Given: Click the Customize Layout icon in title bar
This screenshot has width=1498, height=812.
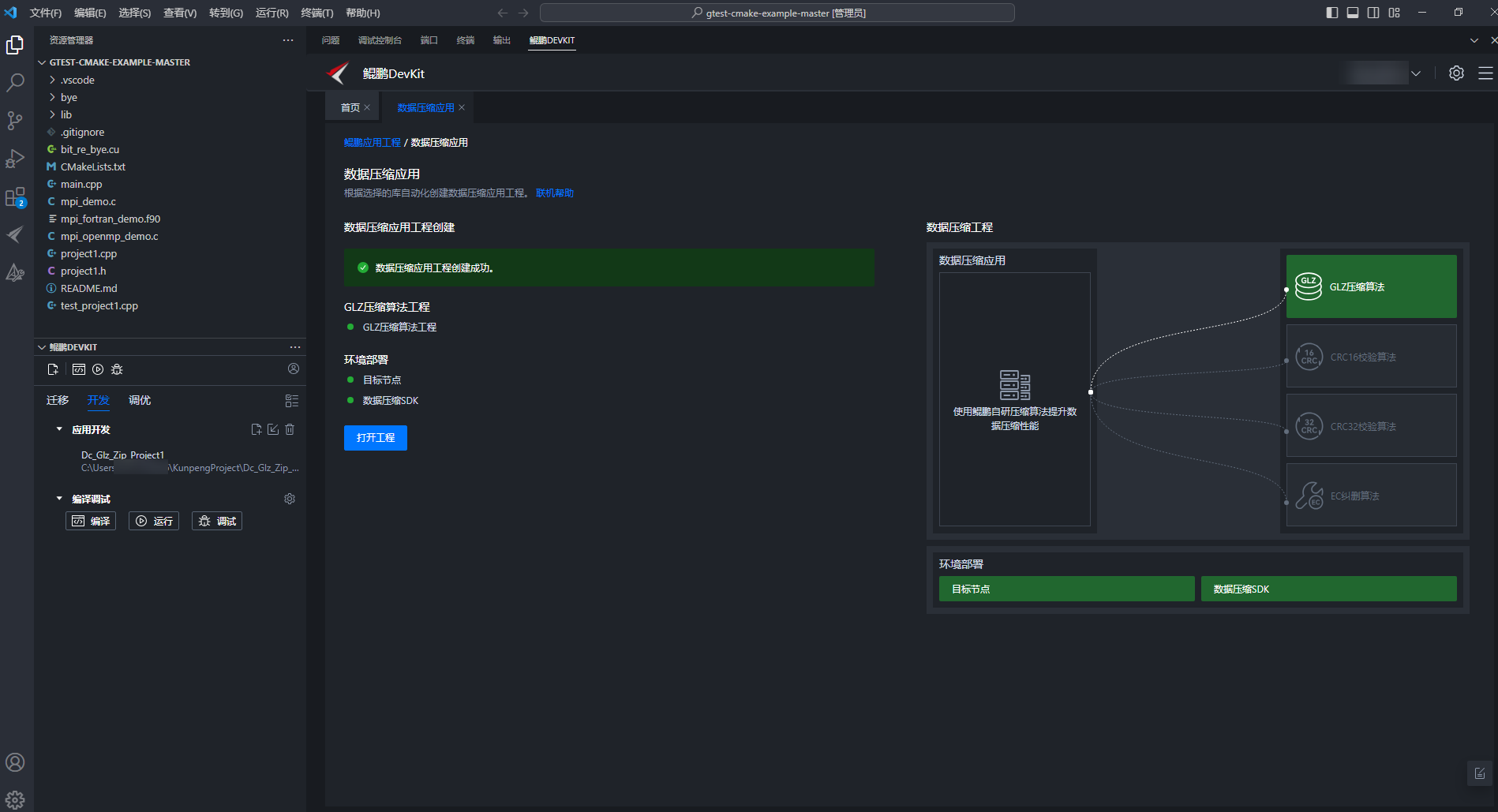Looking at the screenshot, I should point(1395,13).
